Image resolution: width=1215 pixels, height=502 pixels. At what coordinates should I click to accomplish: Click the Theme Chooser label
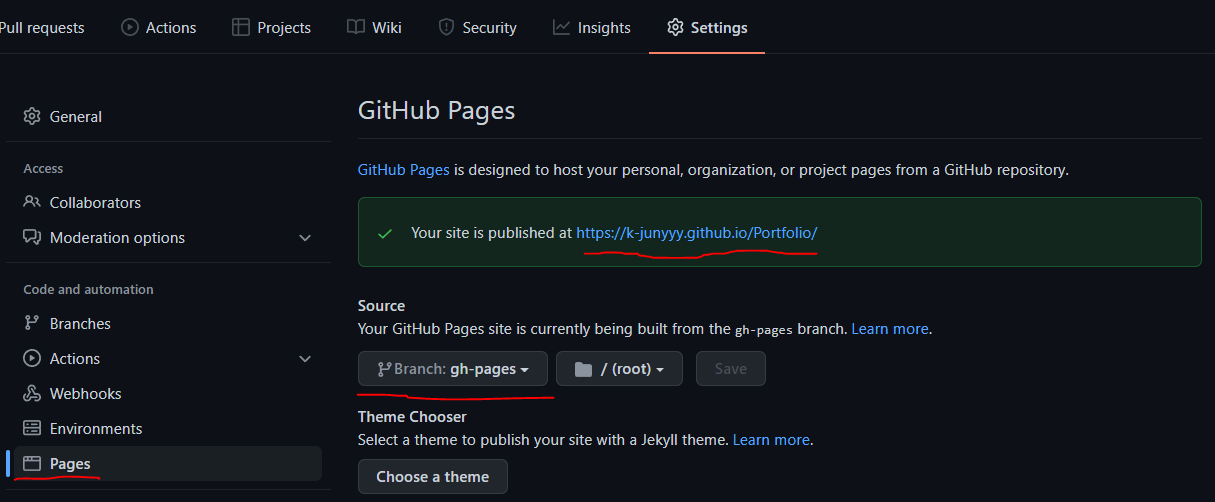tap(413, 416)
